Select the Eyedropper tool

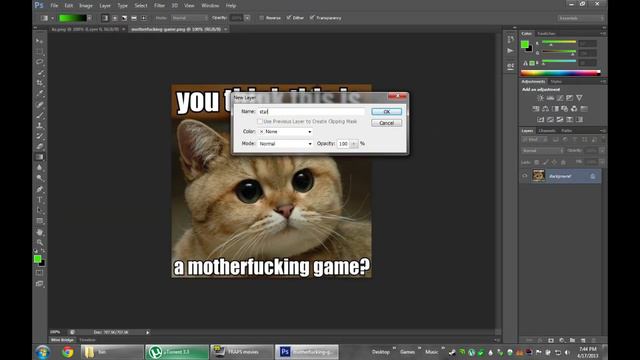click(x=39, y=93)
